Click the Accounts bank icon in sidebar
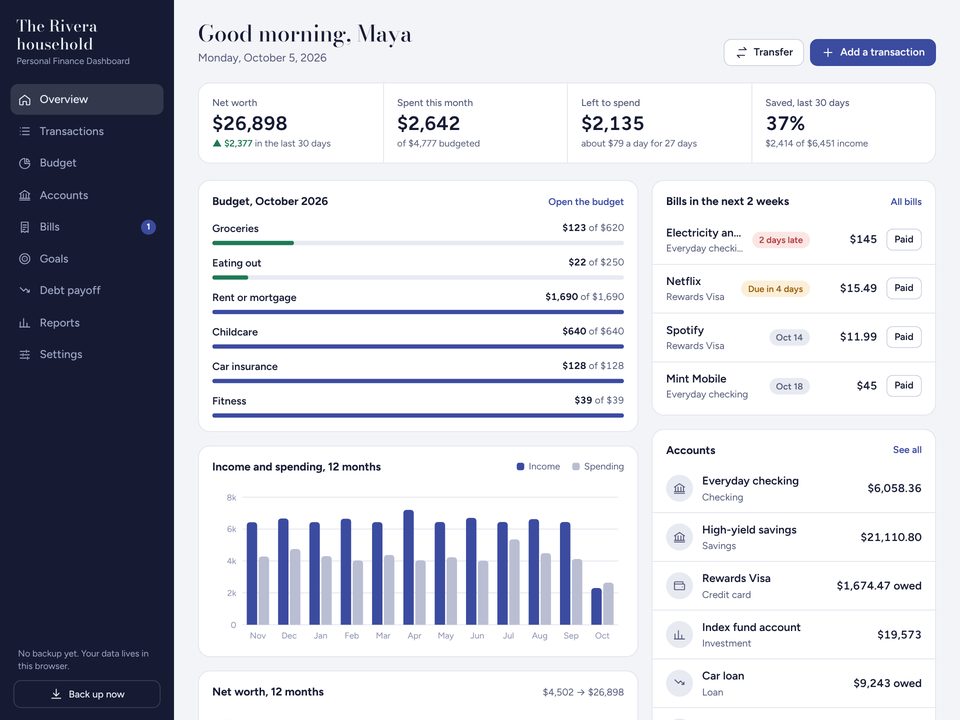This screenshot has width=960, height=720. pos(24,195)
